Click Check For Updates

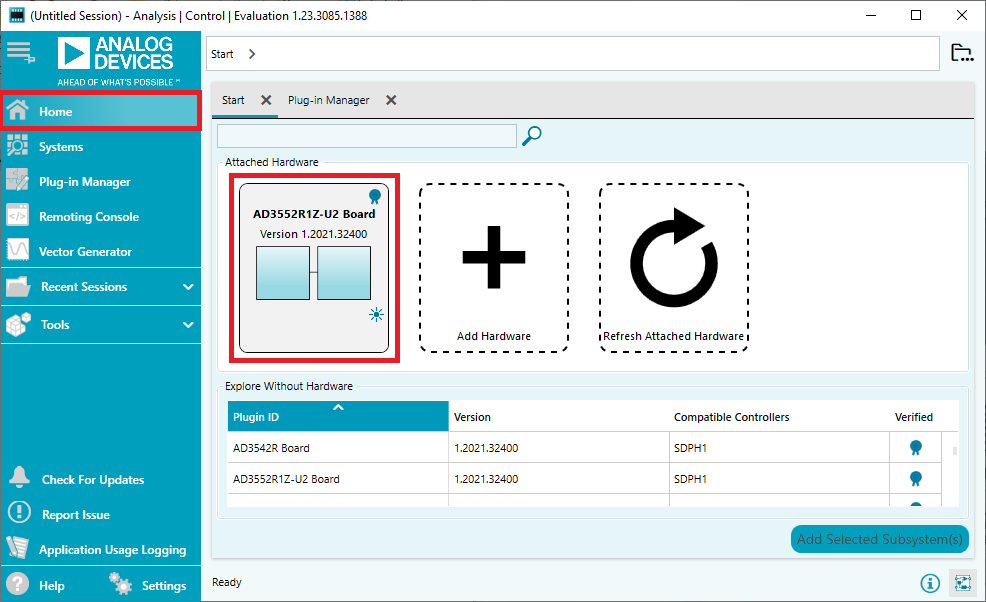pos(92,480)
